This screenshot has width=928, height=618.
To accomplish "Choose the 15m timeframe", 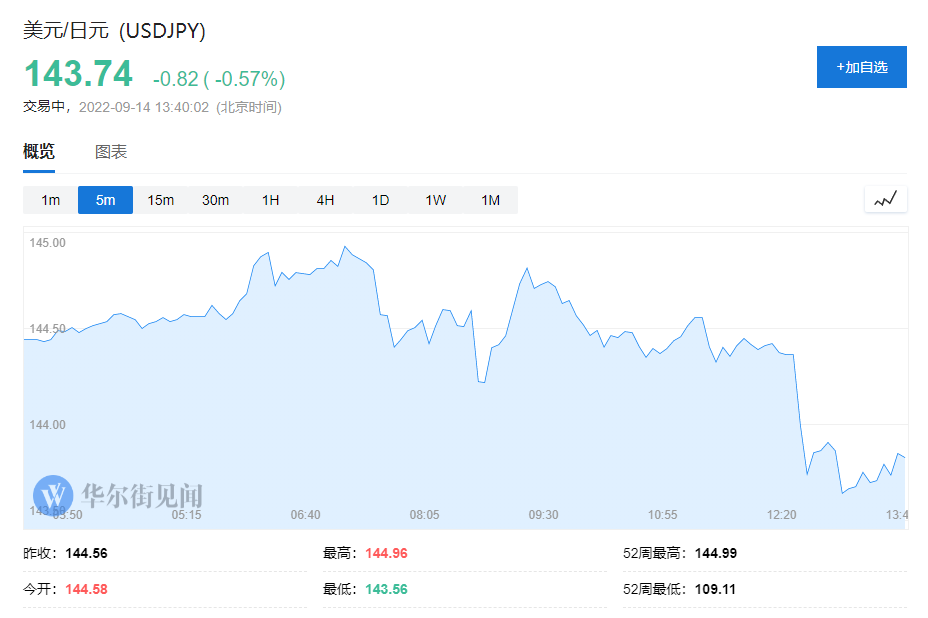I will (160, 200).
